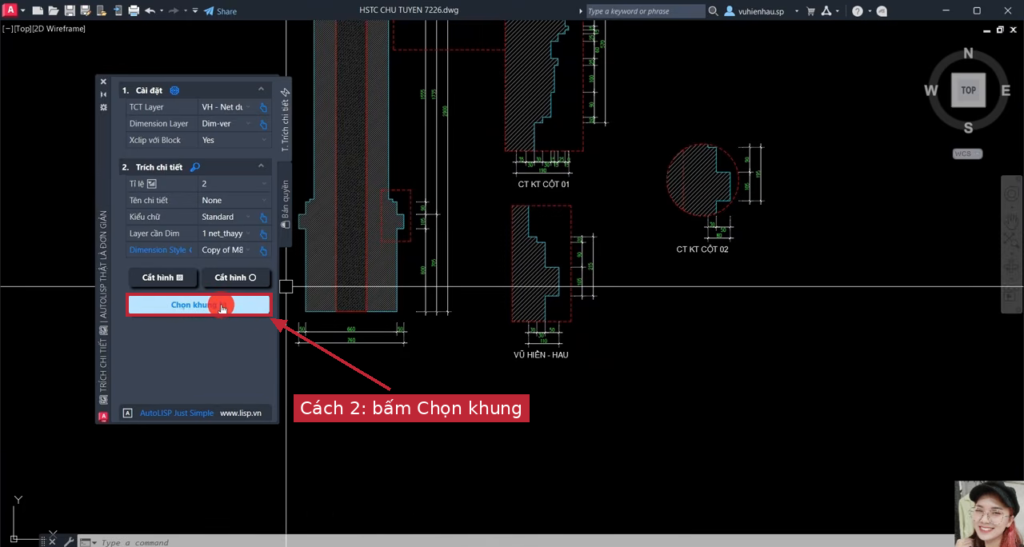Click the Open folder icon in quick access toolbar
Screen dimensions: 1024x547
click(54, 11)
